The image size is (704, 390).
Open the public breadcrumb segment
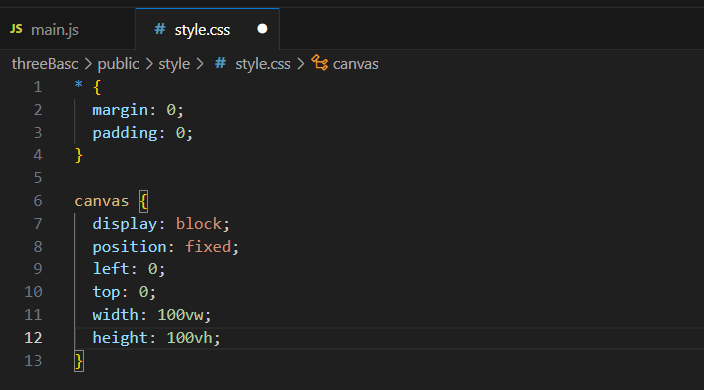[x=118, y=64]
